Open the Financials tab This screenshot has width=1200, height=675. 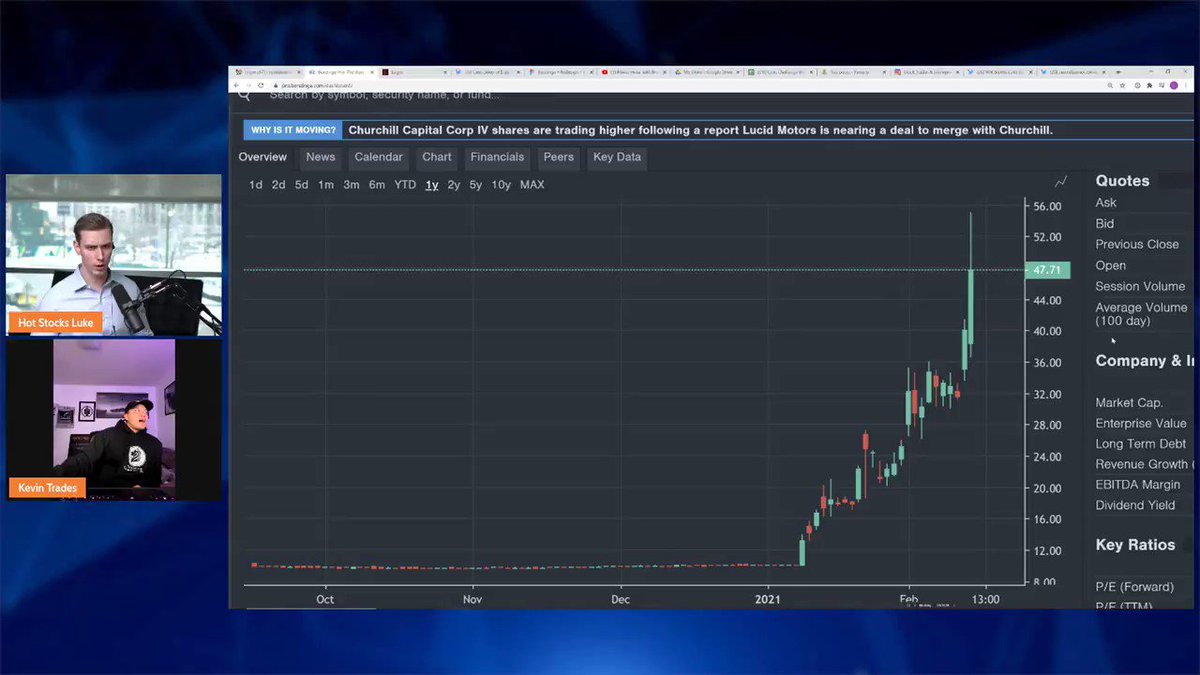[497, 157]
